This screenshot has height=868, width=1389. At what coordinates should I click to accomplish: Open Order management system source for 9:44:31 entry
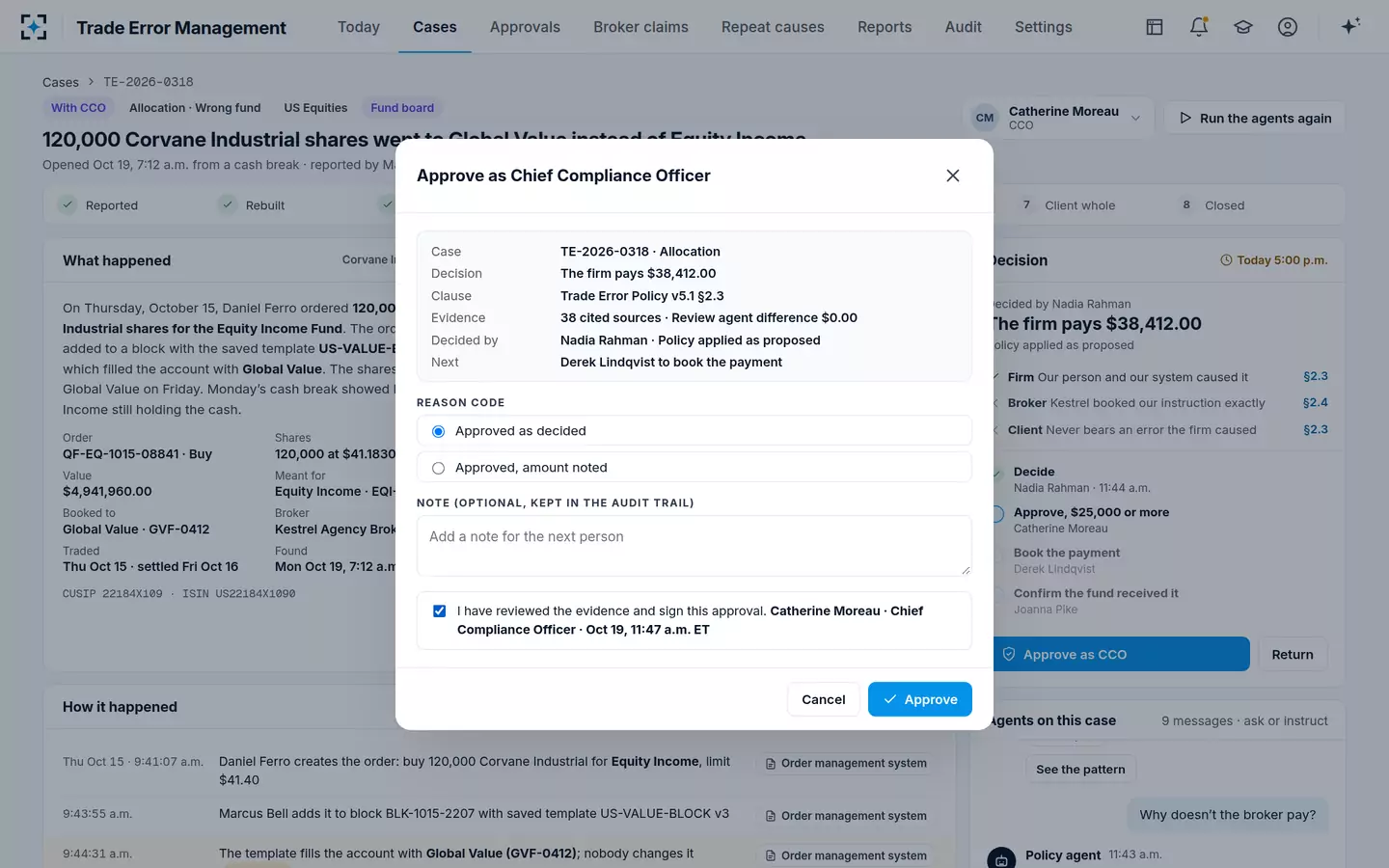(x=846, y=855)
